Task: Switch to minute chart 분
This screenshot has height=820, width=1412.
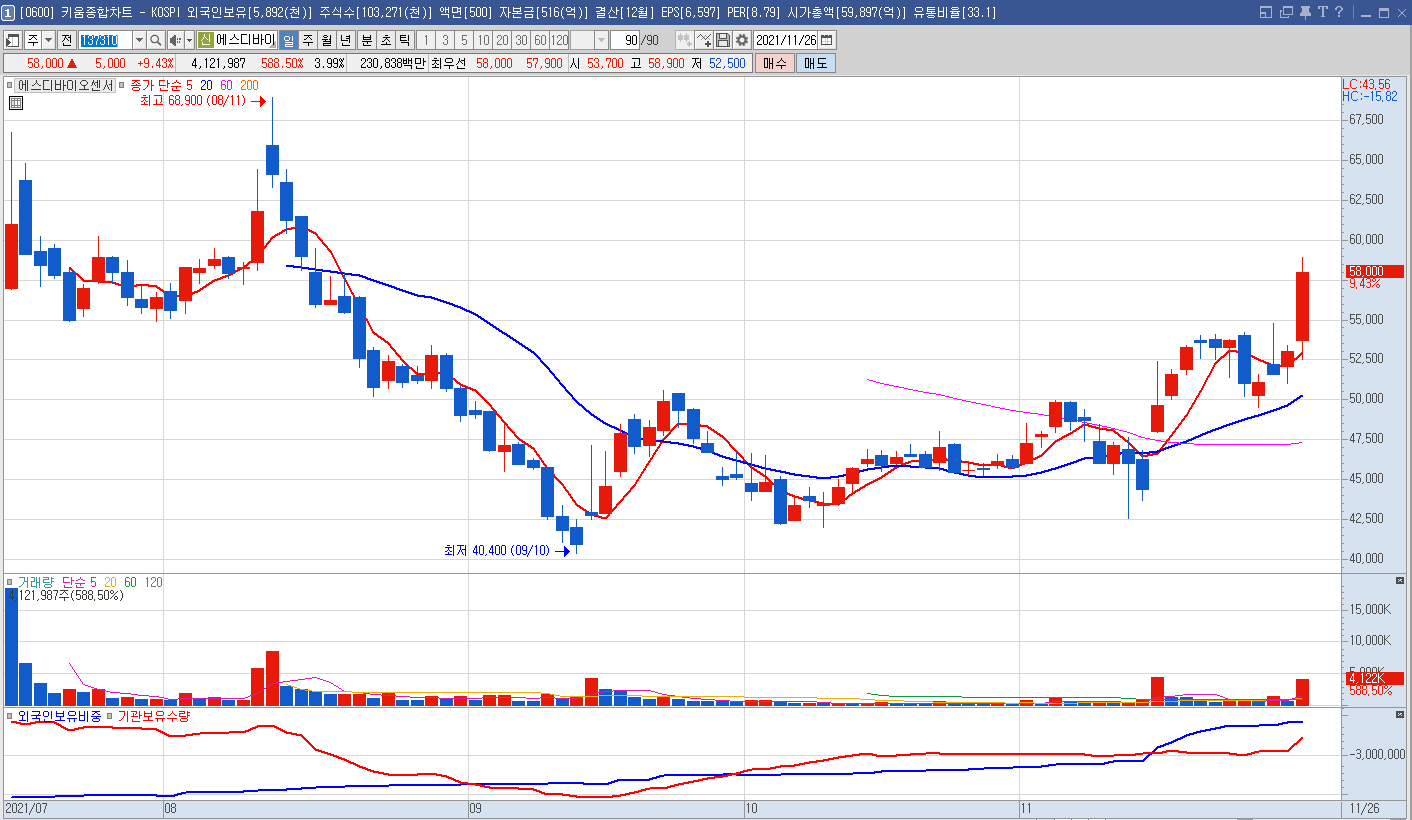Action: coord(366,40)
